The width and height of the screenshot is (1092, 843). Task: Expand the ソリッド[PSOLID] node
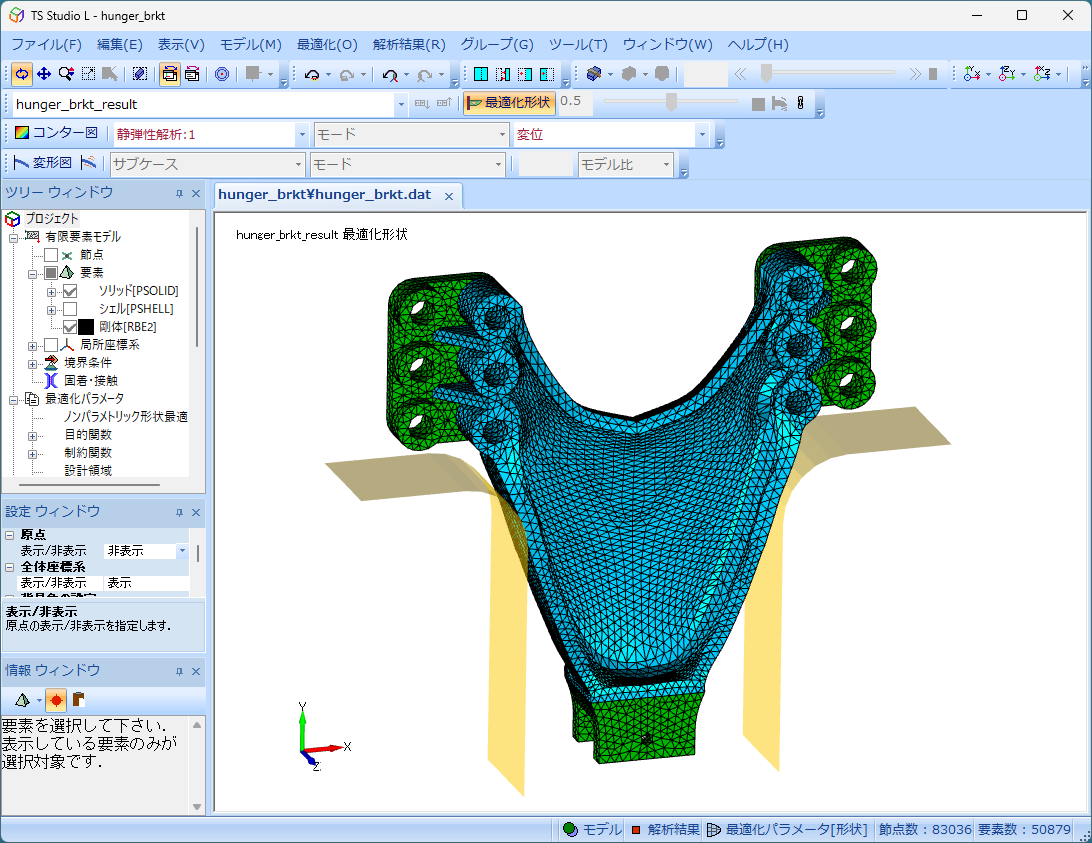(x=51, y=291)
